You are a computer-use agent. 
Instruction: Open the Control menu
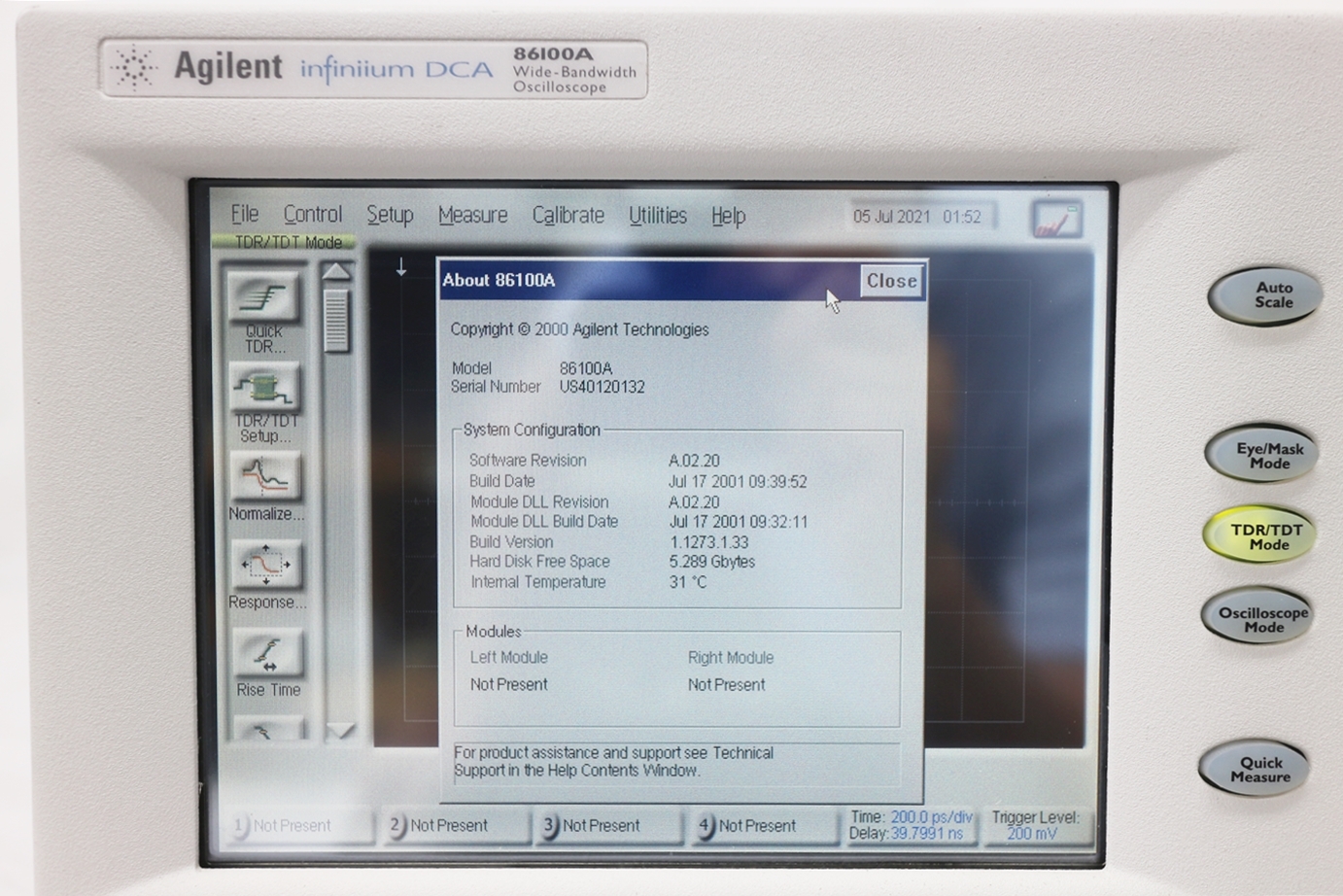[313, 215]
